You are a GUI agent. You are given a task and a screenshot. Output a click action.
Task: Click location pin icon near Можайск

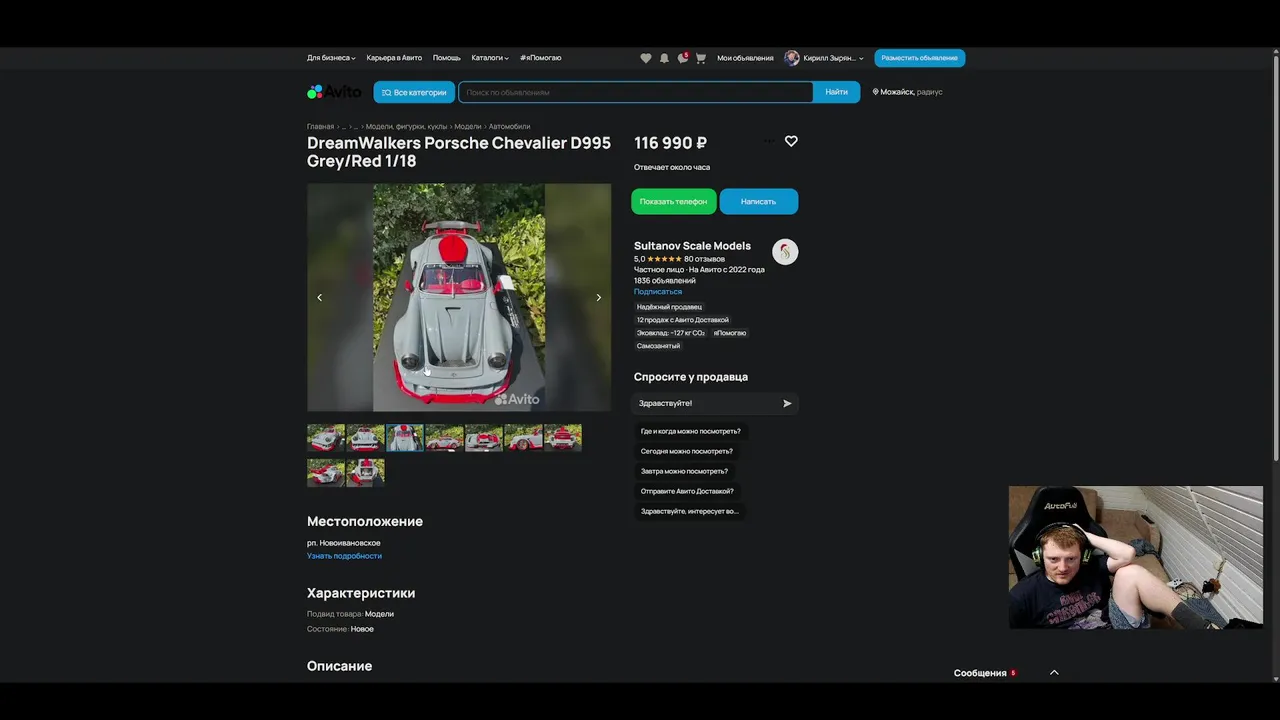point(876,92)
